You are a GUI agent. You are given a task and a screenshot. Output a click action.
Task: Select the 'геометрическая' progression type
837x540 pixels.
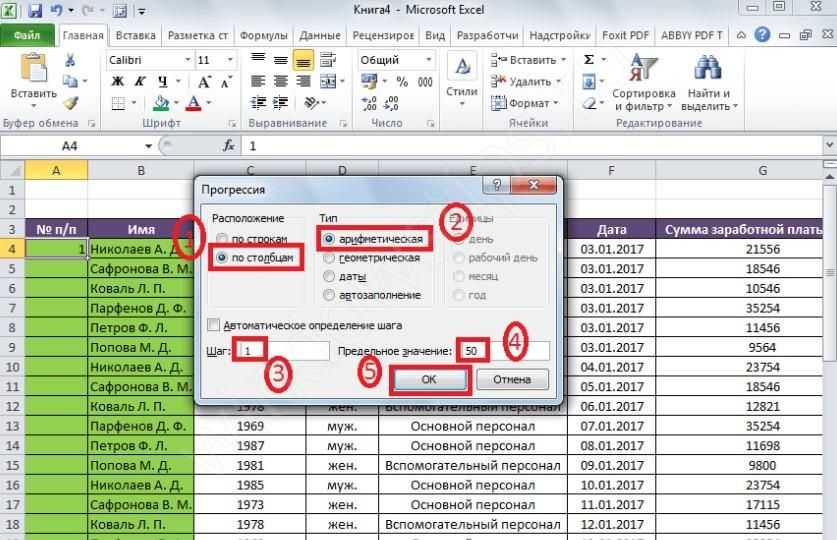(x=329, y=258)
